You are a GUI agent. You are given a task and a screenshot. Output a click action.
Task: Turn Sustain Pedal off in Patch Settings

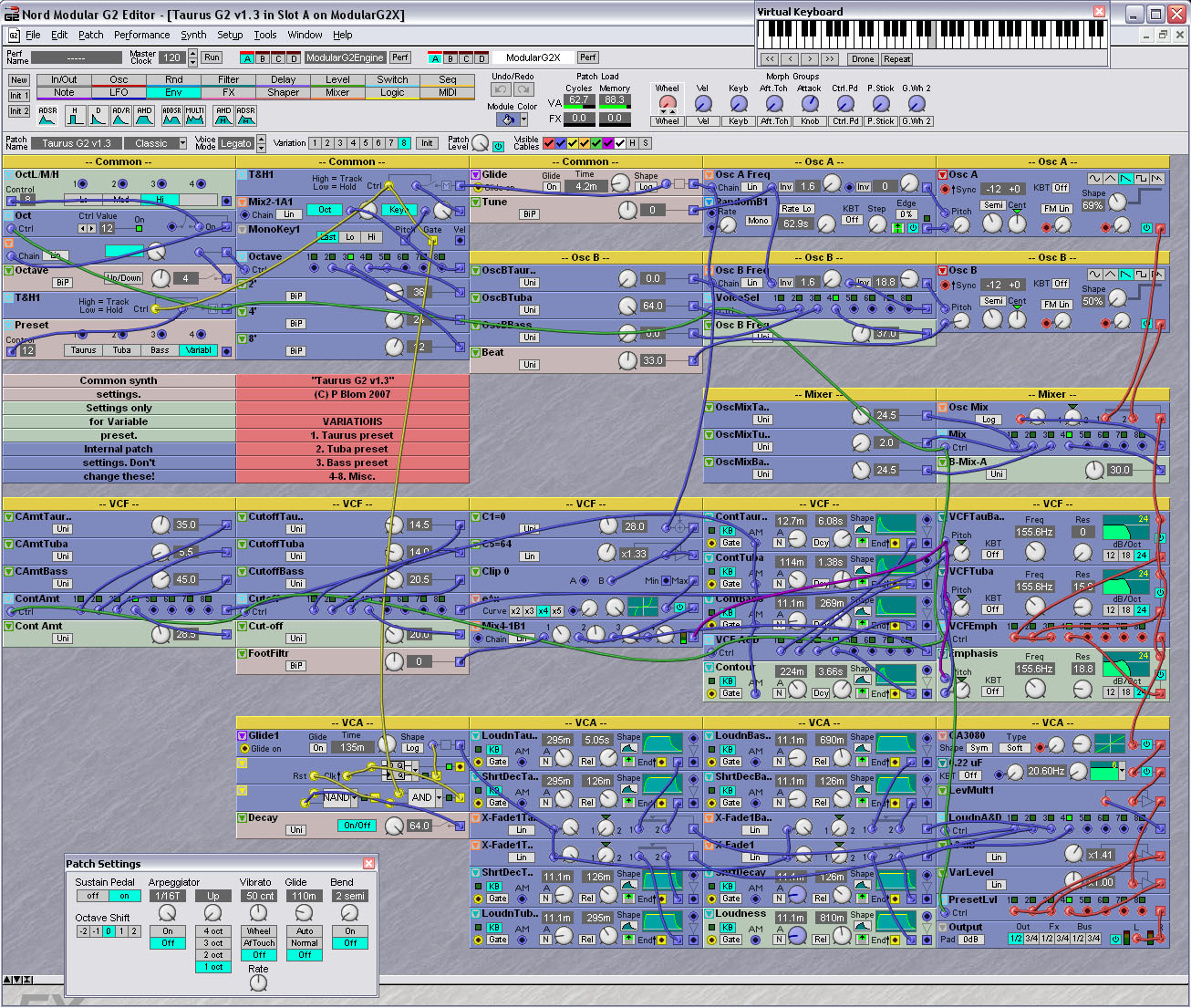pos(93,896)
